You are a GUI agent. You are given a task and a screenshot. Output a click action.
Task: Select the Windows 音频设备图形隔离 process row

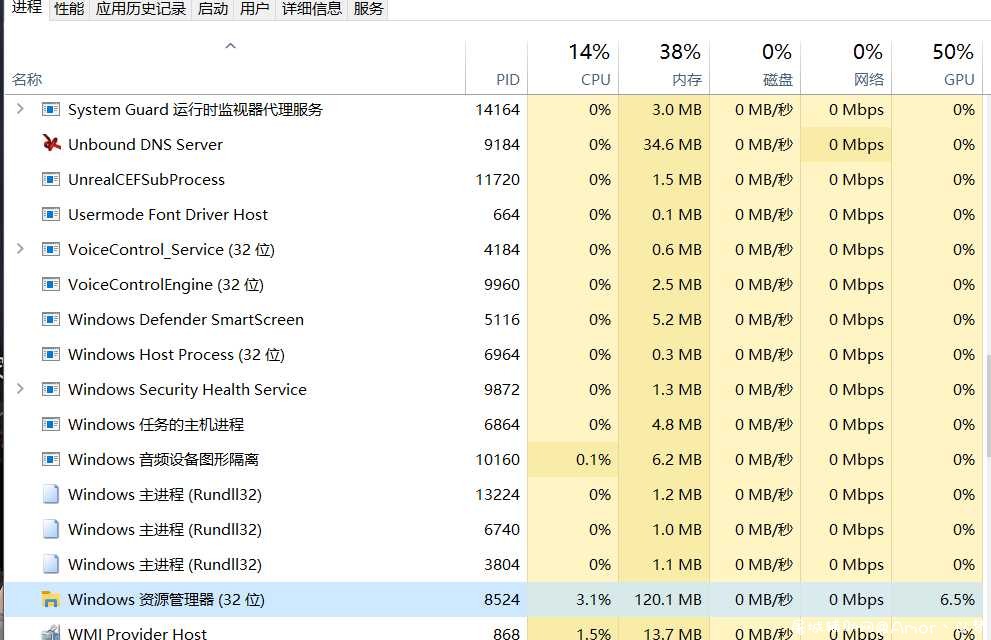point(493,459)
